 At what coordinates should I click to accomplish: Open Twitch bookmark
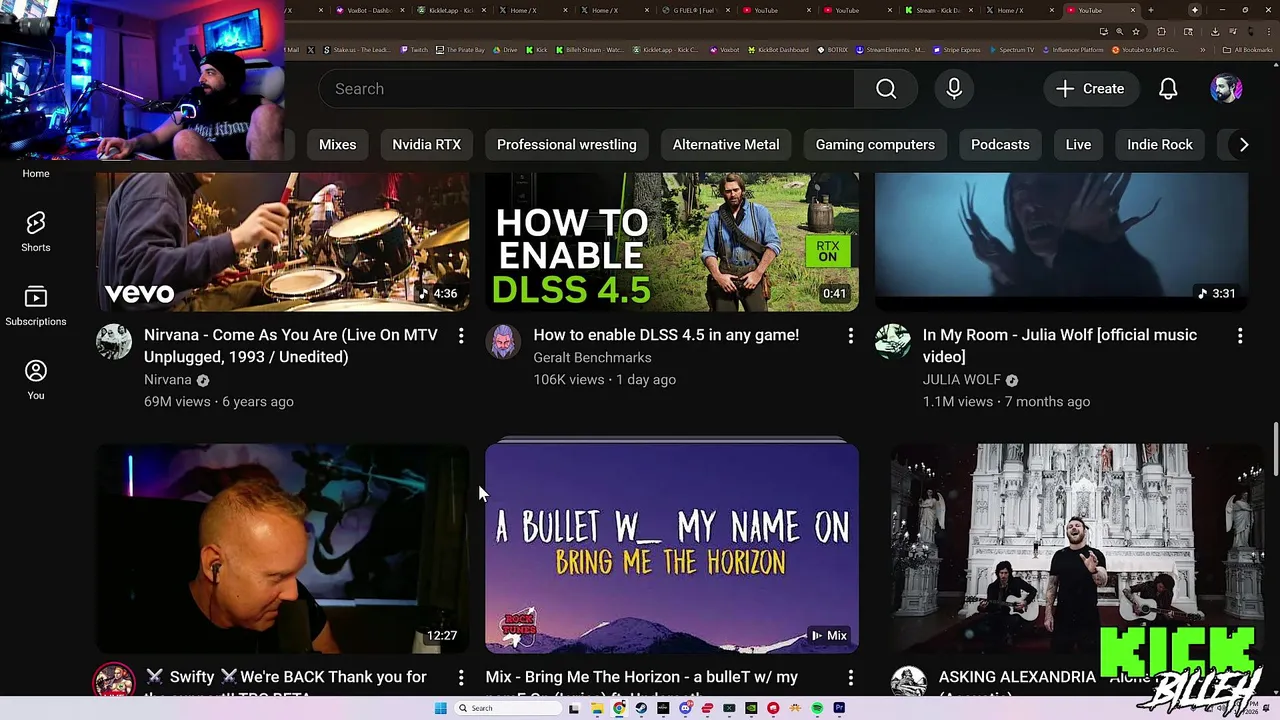pos(414,49)
